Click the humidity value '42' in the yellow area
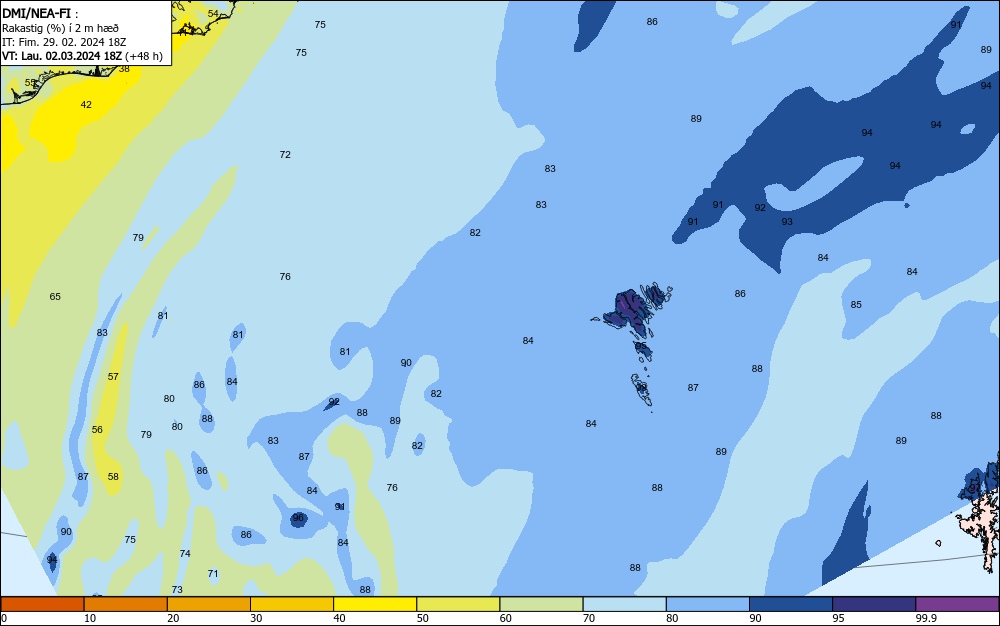Image resolution: width=1000 pixels, height=626 pixels. (x=86, y=105)
